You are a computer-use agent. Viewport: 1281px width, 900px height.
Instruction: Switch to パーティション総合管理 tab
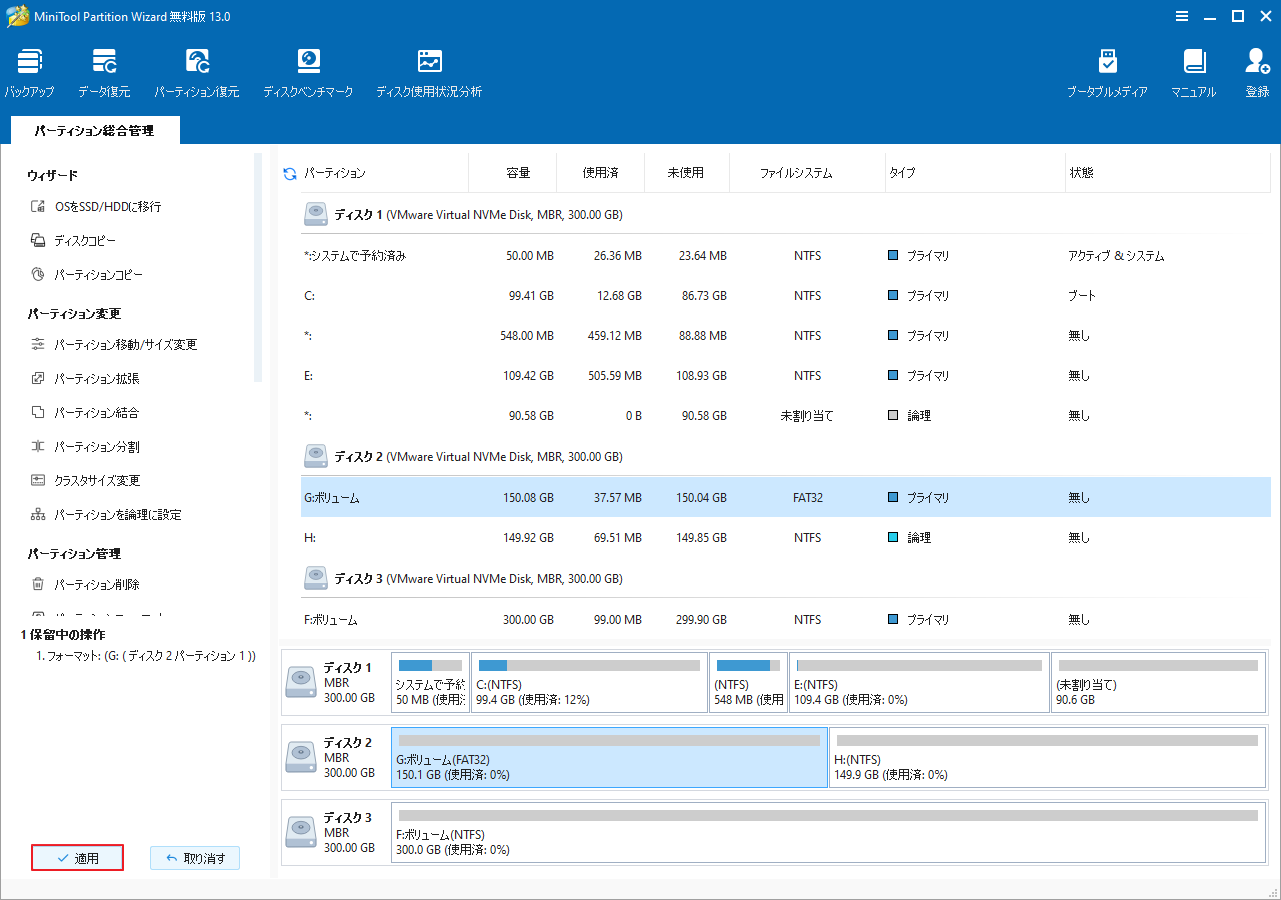[94, 130]
